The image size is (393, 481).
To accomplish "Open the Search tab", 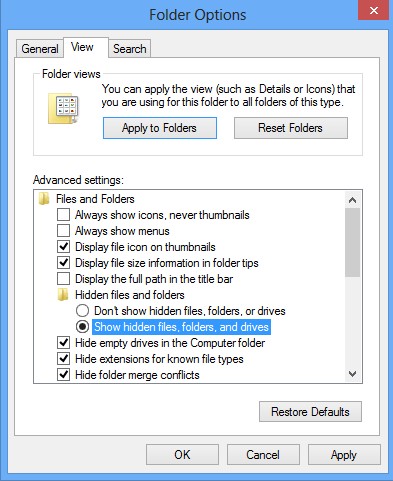I will (x=129, y=49).
